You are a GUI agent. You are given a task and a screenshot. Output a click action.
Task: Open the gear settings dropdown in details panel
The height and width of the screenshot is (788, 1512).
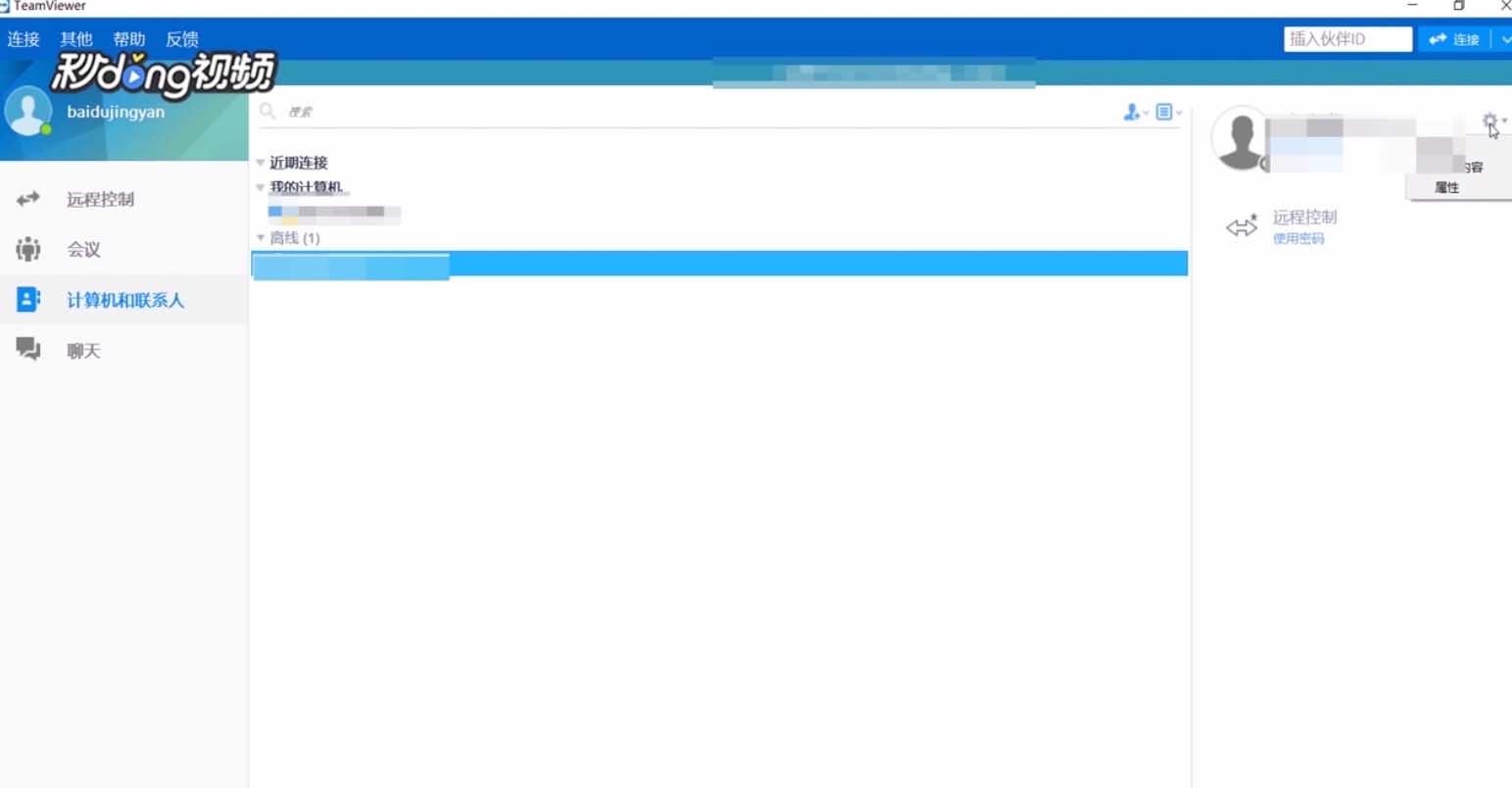1492,122
